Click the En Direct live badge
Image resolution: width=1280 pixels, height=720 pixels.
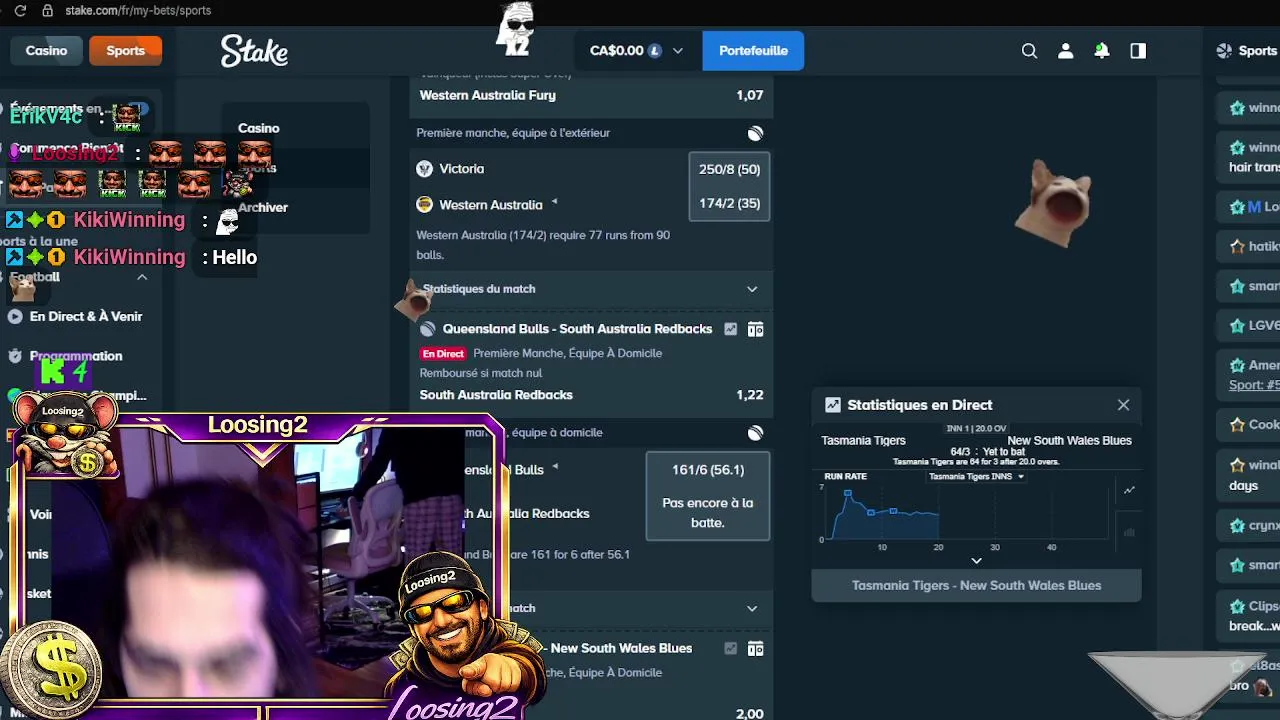pos(443,353)
